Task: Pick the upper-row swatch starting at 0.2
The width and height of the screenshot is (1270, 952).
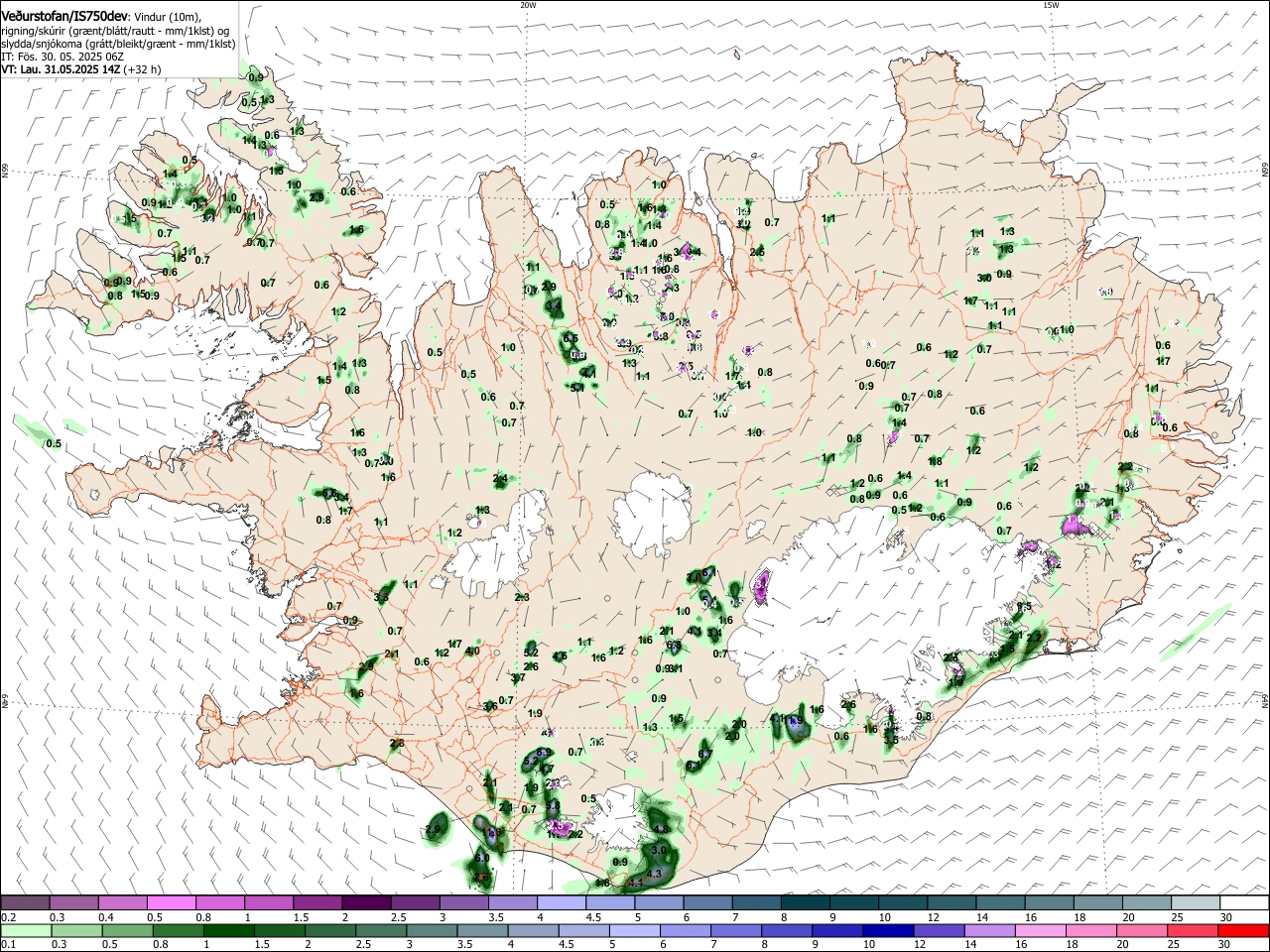Action: (25, 902)
